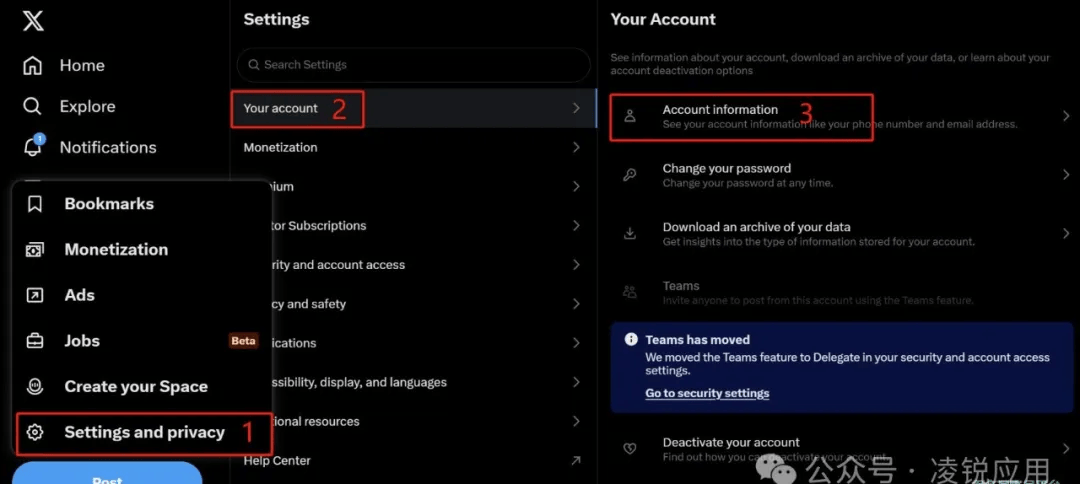
Task: Open Change your password text
Action: point(727,168)
